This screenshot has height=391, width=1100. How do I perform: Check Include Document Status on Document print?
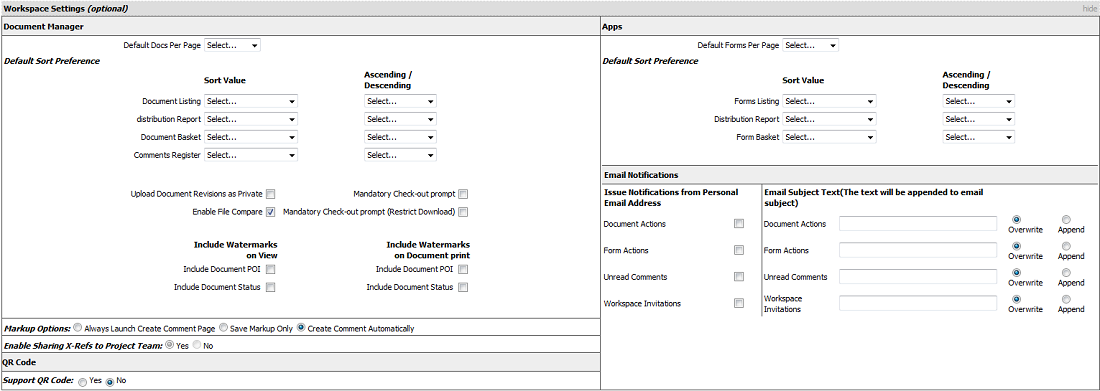point(463,287)
